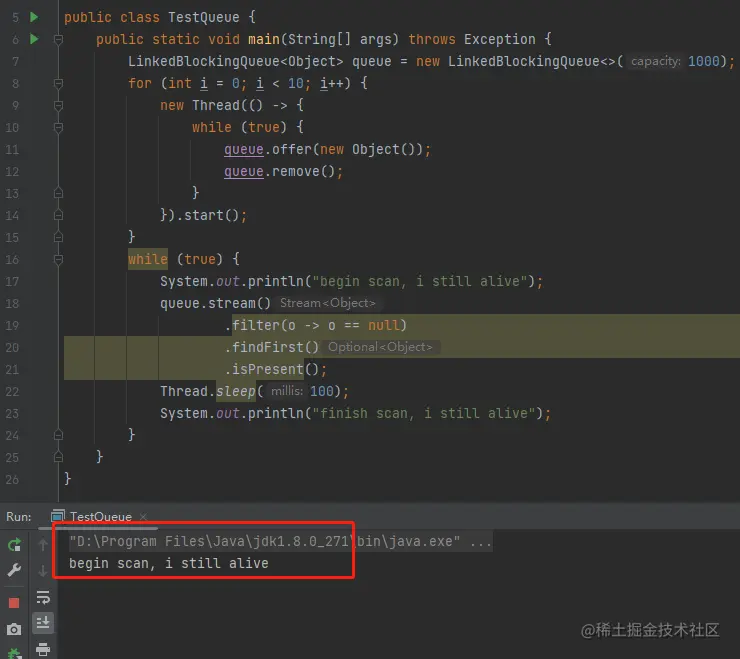Screen dimensions: 740x659
Task: Click the 'millis:' inlay hint on line 22
Action: pyautogui.click(x=286, y=391)
